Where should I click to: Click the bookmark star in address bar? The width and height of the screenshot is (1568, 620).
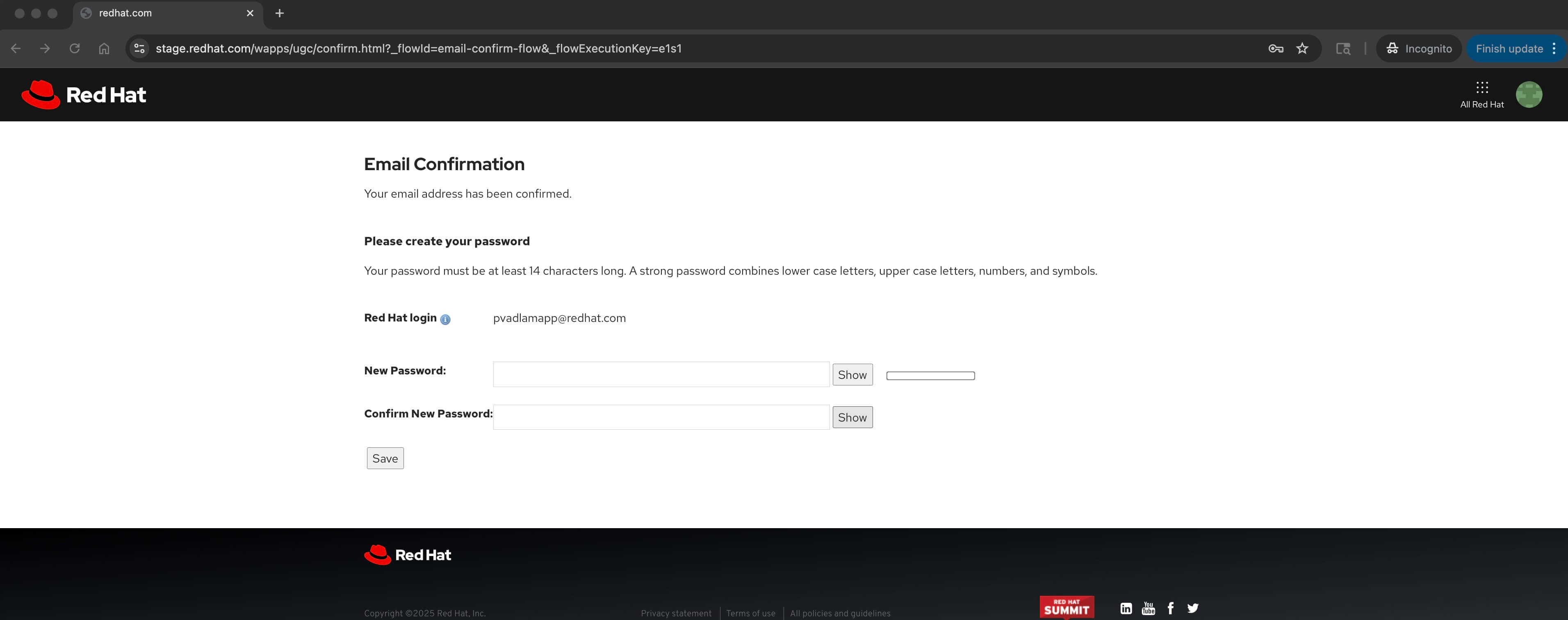[x=1301, y=49]
